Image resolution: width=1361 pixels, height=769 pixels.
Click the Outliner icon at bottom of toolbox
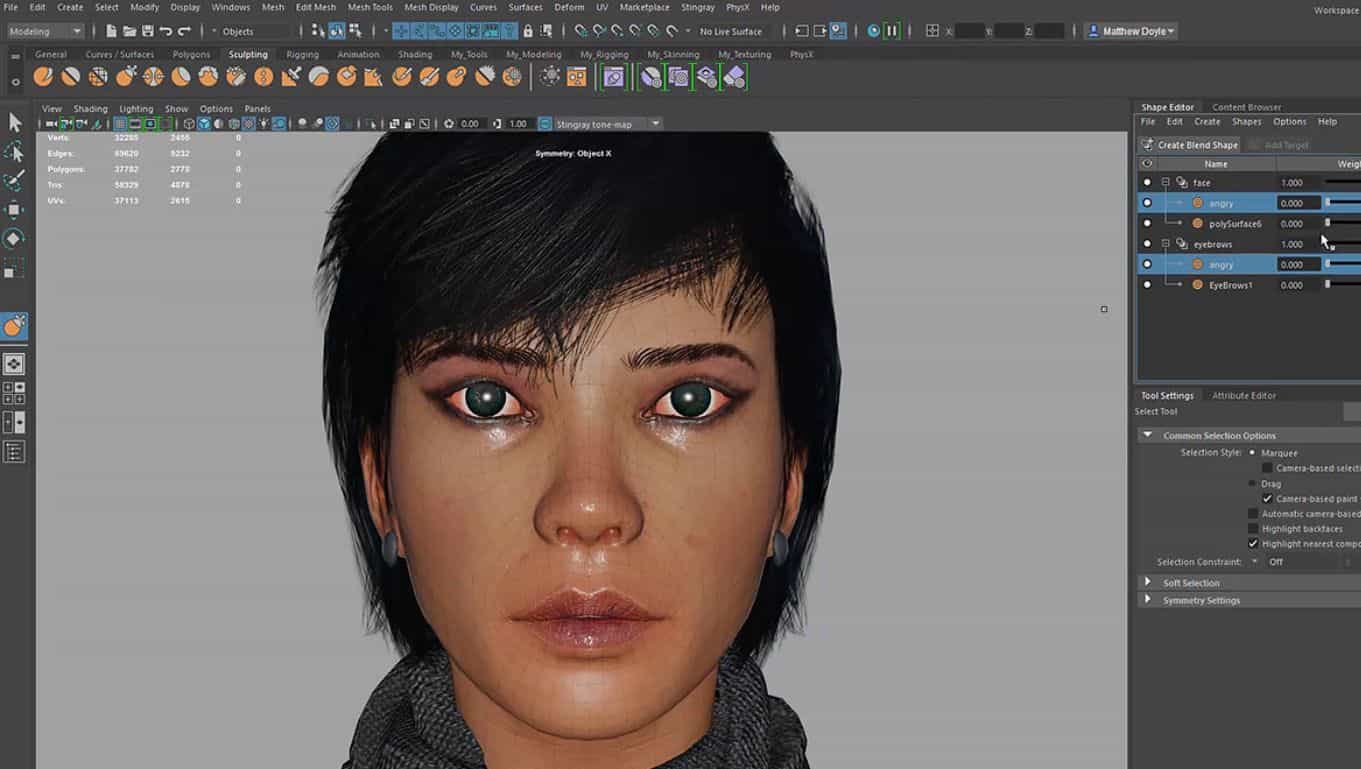[x=14, y=452]
